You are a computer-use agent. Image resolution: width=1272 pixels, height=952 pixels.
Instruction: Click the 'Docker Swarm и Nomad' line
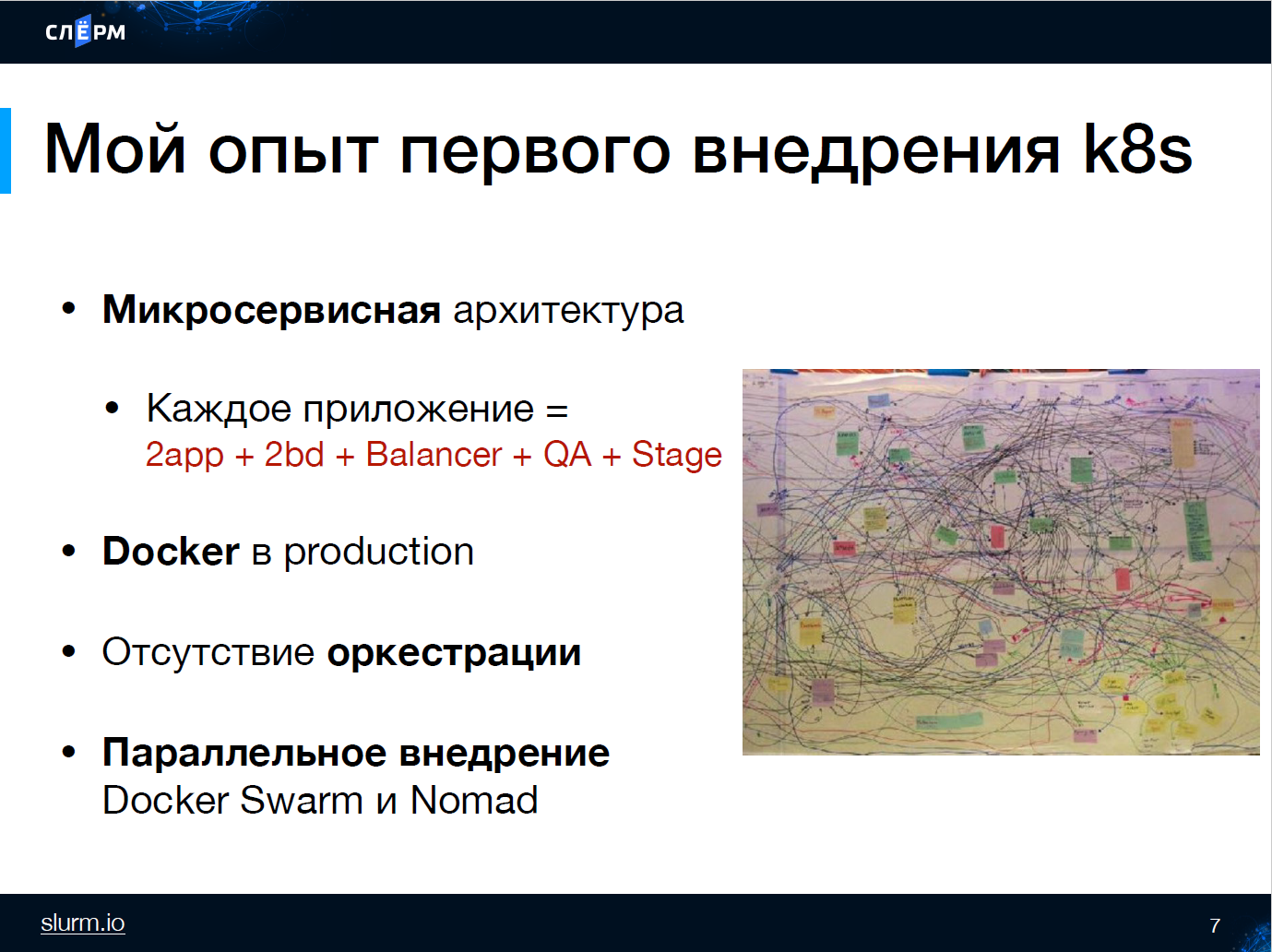pos(320,800)
